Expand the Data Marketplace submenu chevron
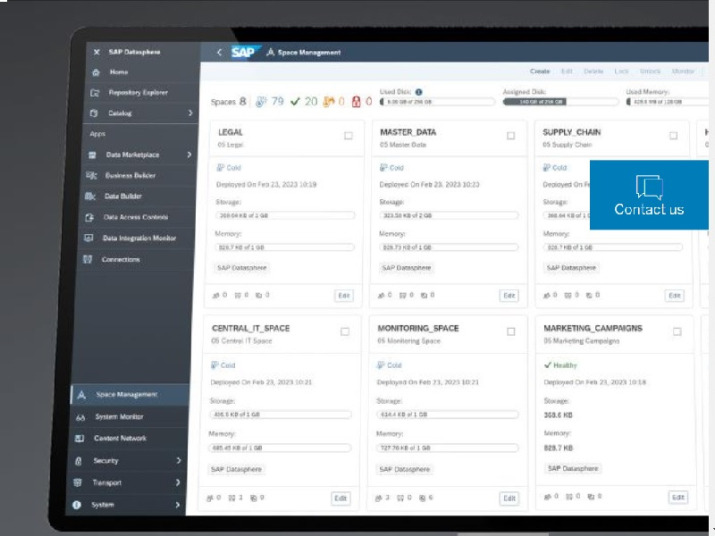The image size is (715, 536). click(x=189, y=155)
